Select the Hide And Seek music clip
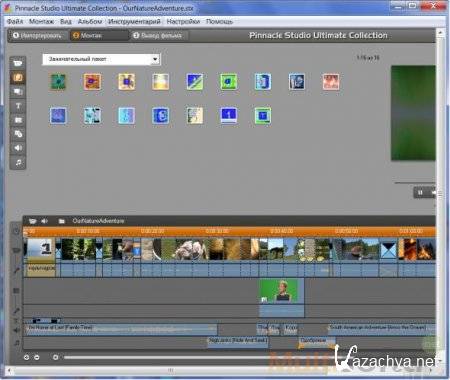Image resolution: width=450 pixels, height=380 pixels. (x=238, y=342)
